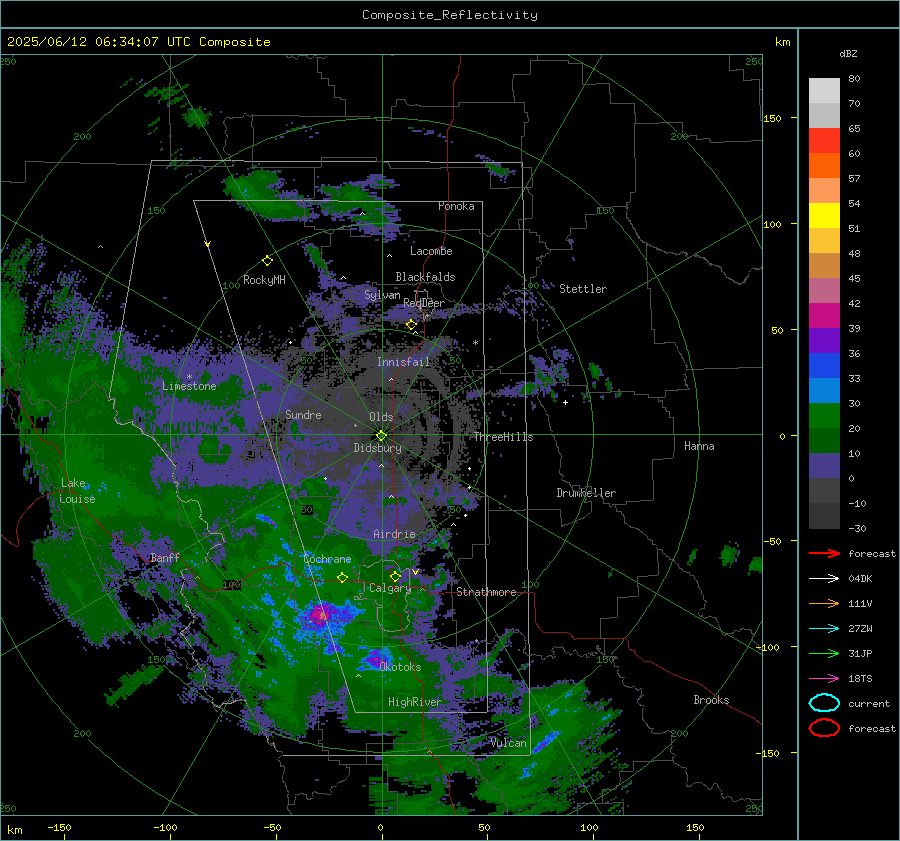Click the Limestone label

coord(189,386)
